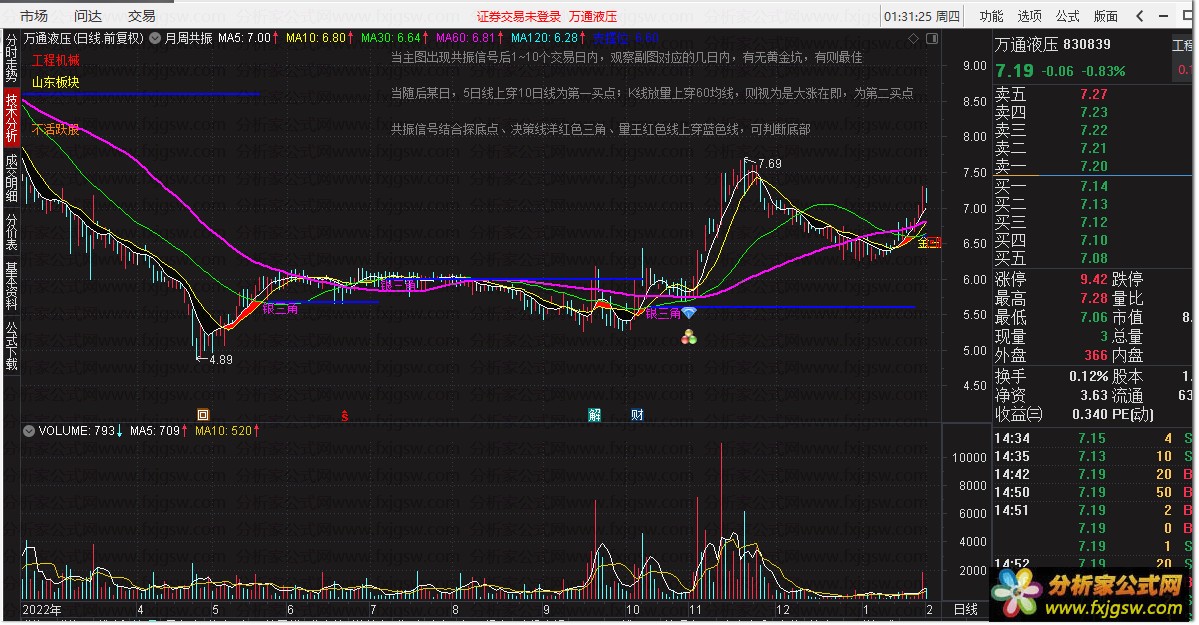Open the 版面 menu
This screenshot has width=1199, height=625.
pos(1106,16)
